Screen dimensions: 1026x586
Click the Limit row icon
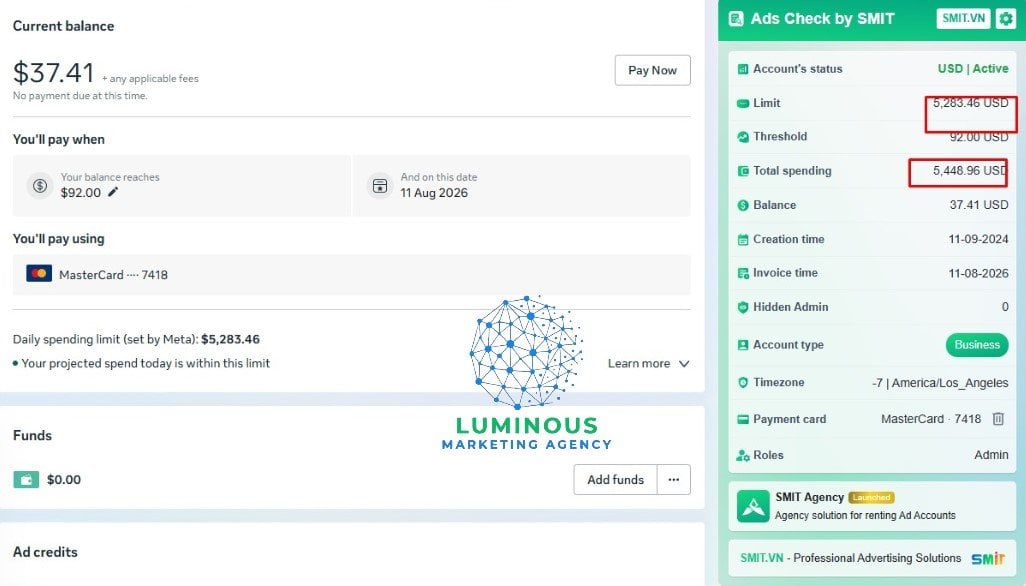(x=743, y=103)
